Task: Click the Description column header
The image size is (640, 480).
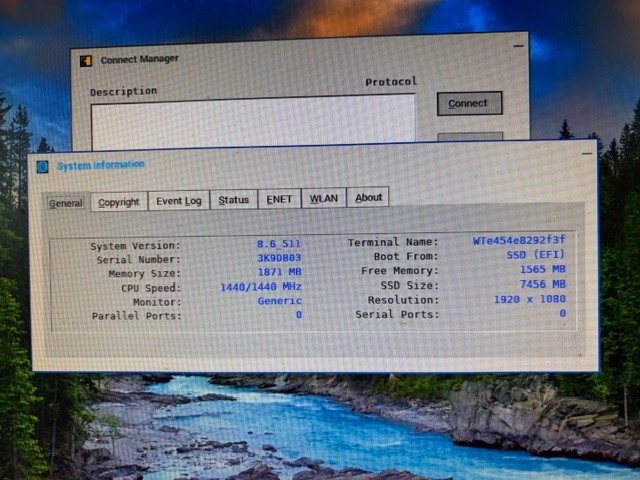Action: (123, 91)
